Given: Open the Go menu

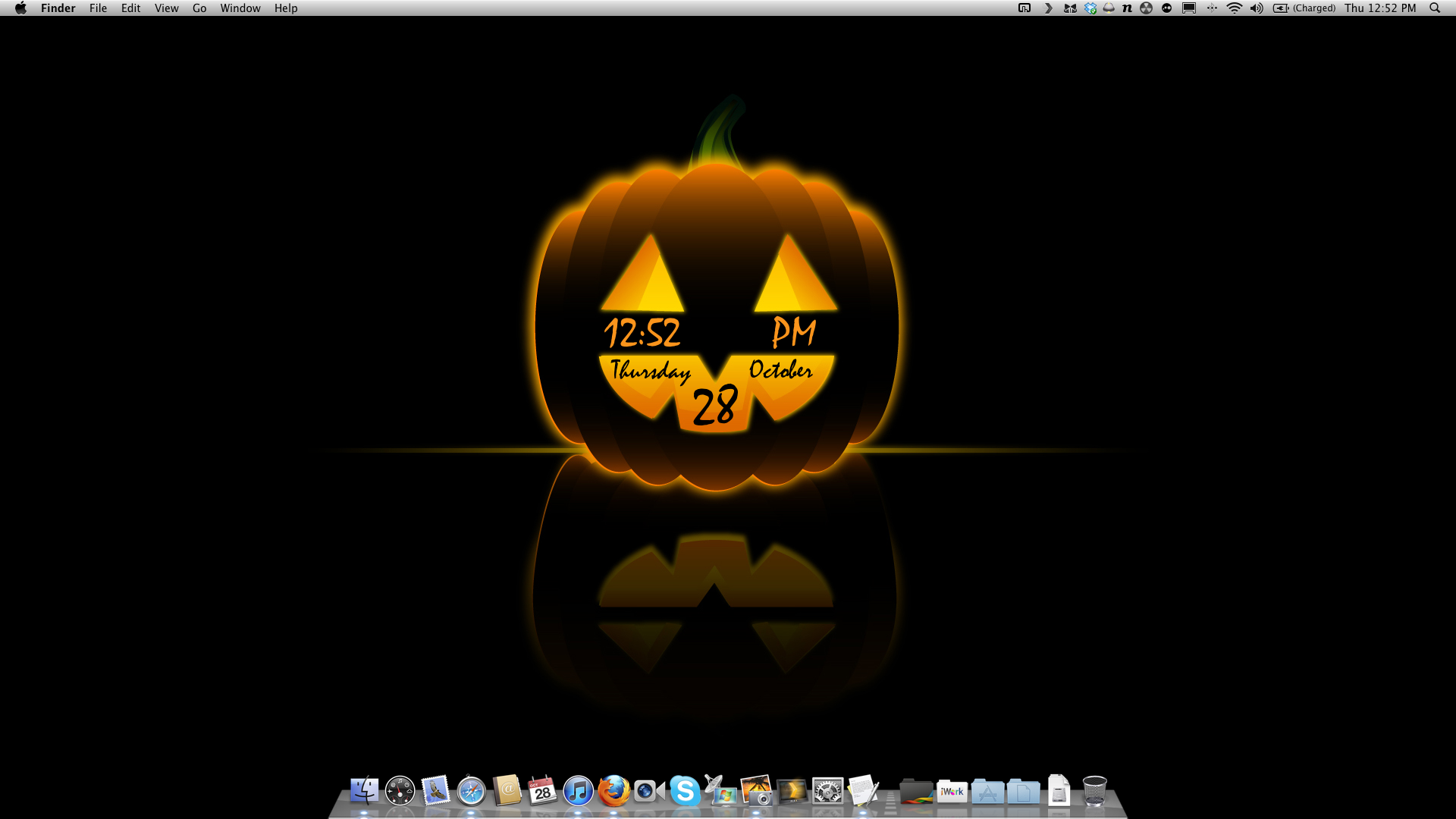Looking at the screenshot, I should tap(199, 8).
